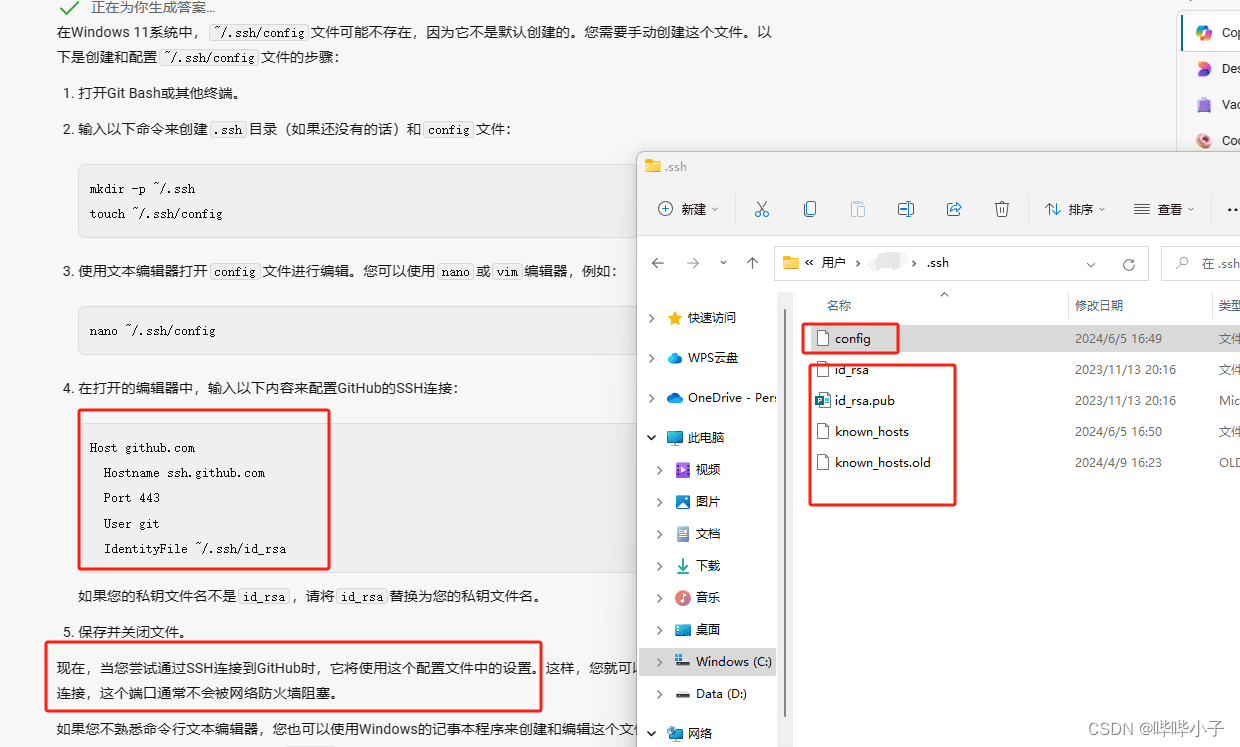Image resolution: width=1240 pixels, height=747 pixels.
Task: Expand 快速访问 with its chevron
Action: [652, 318]
